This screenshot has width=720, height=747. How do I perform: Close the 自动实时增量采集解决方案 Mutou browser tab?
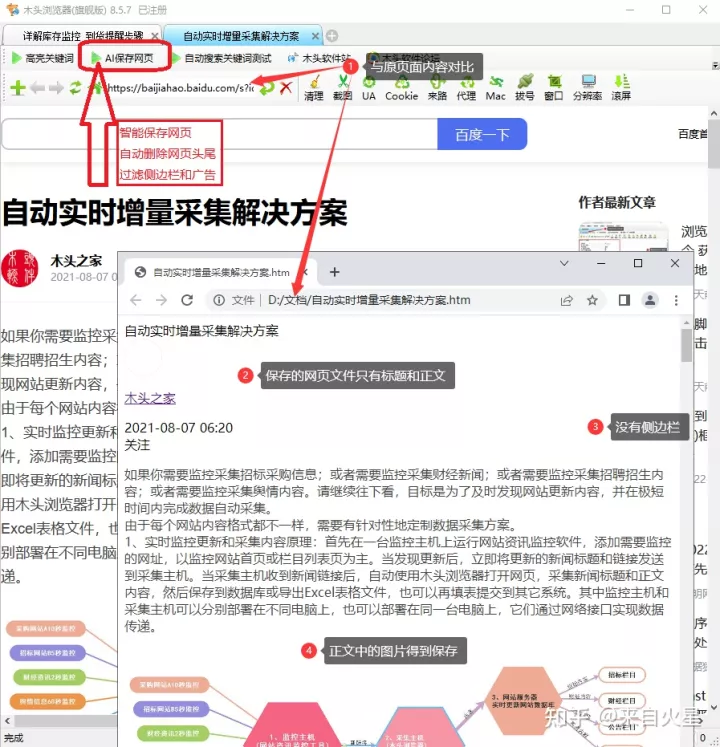click(315, 36)
